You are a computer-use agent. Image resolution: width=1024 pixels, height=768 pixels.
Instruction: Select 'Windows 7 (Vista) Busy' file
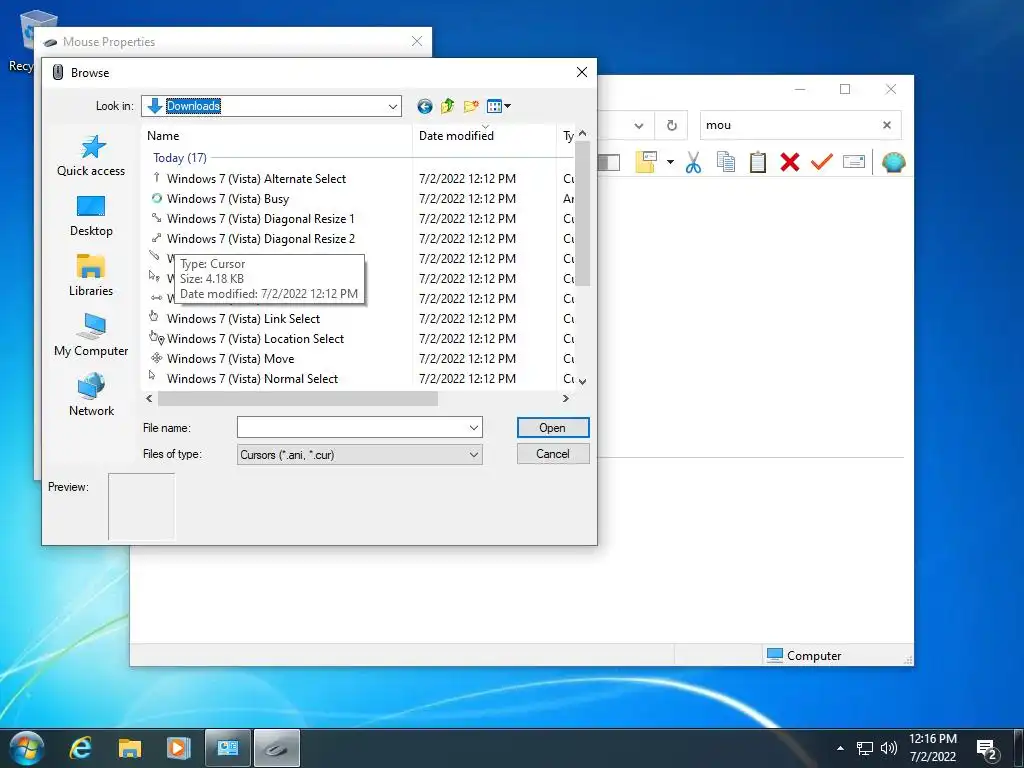[x=227, y=199]
